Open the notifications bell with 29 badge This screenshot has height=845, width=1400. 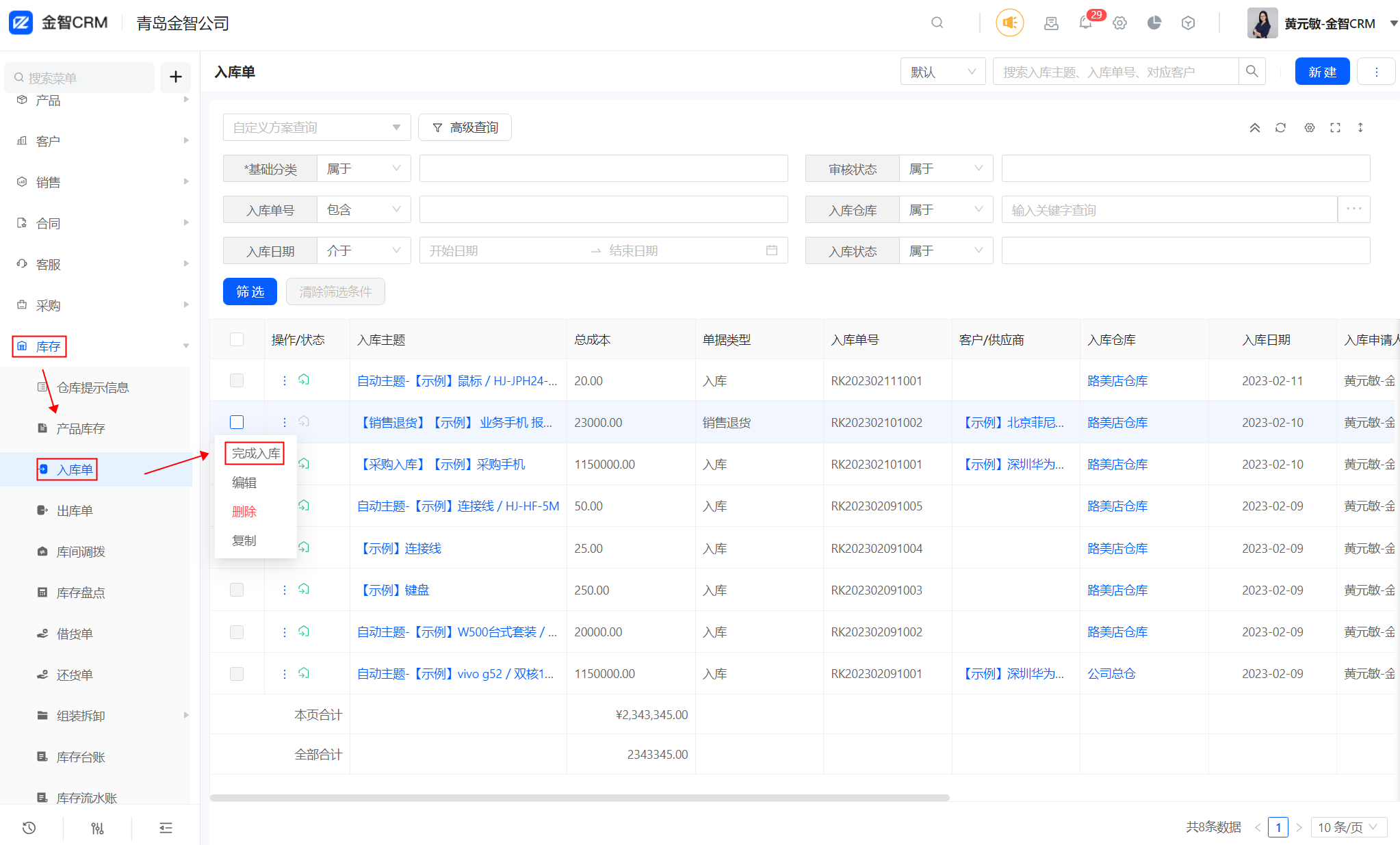tap(1086, 23)
